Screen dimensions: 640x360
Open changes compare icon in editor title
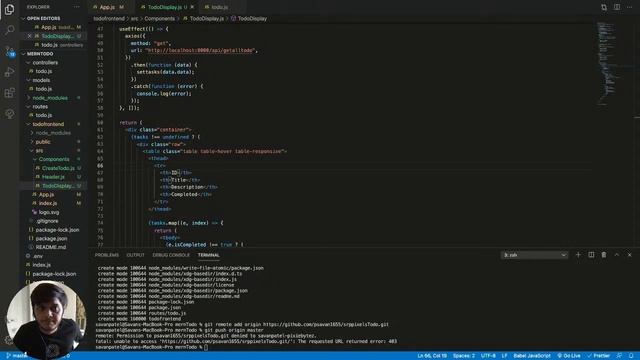(x=604, y=7)
